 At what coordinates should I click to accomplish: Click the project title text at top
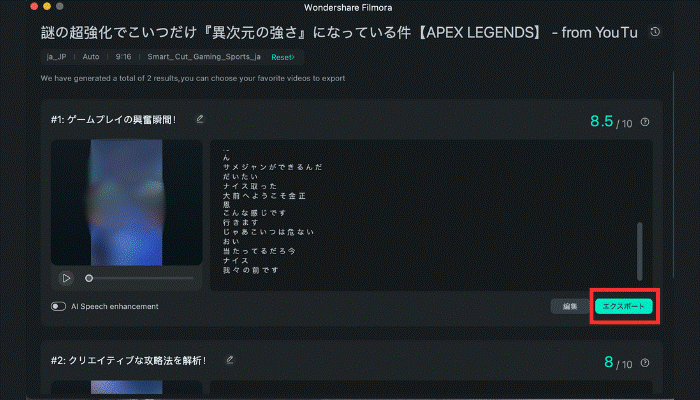339,33
